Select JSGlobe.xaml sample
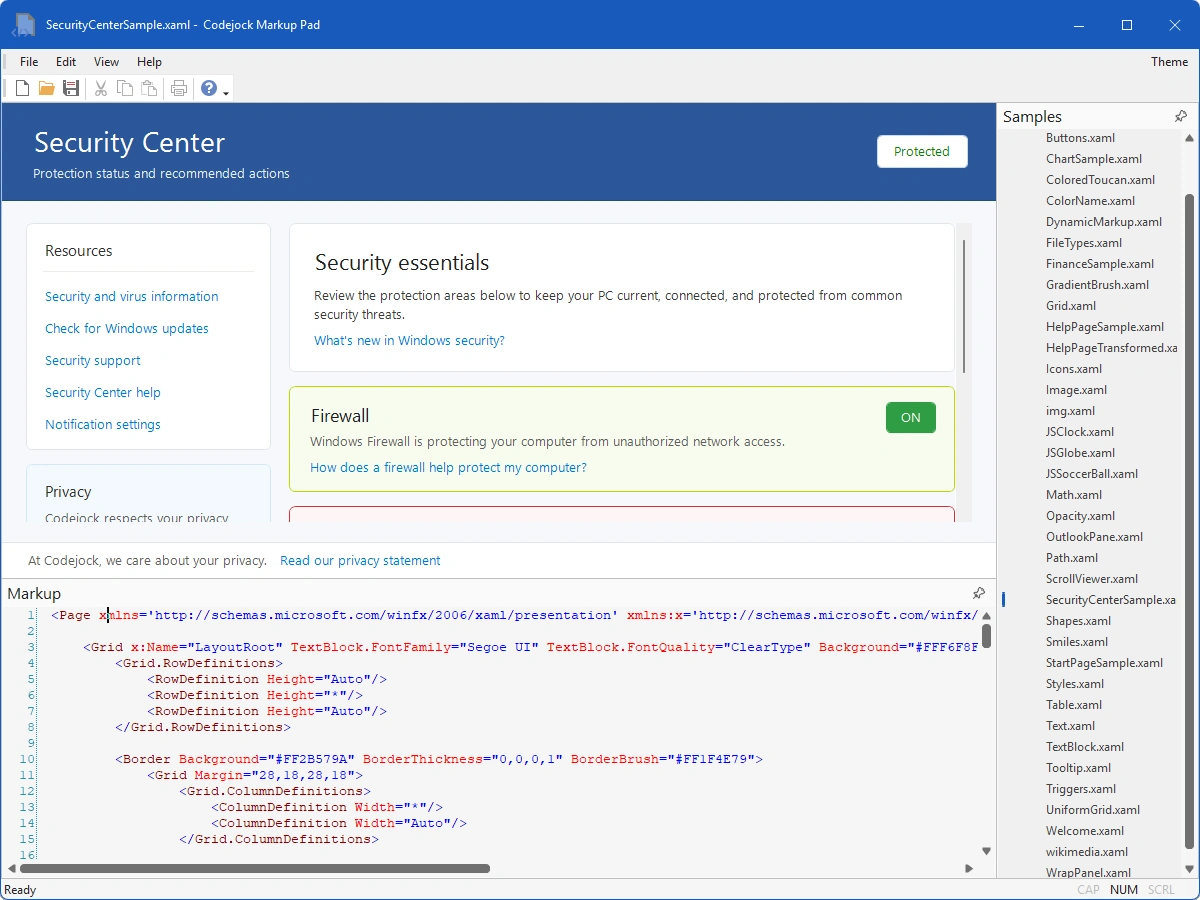 click(x=1080, y=453)
